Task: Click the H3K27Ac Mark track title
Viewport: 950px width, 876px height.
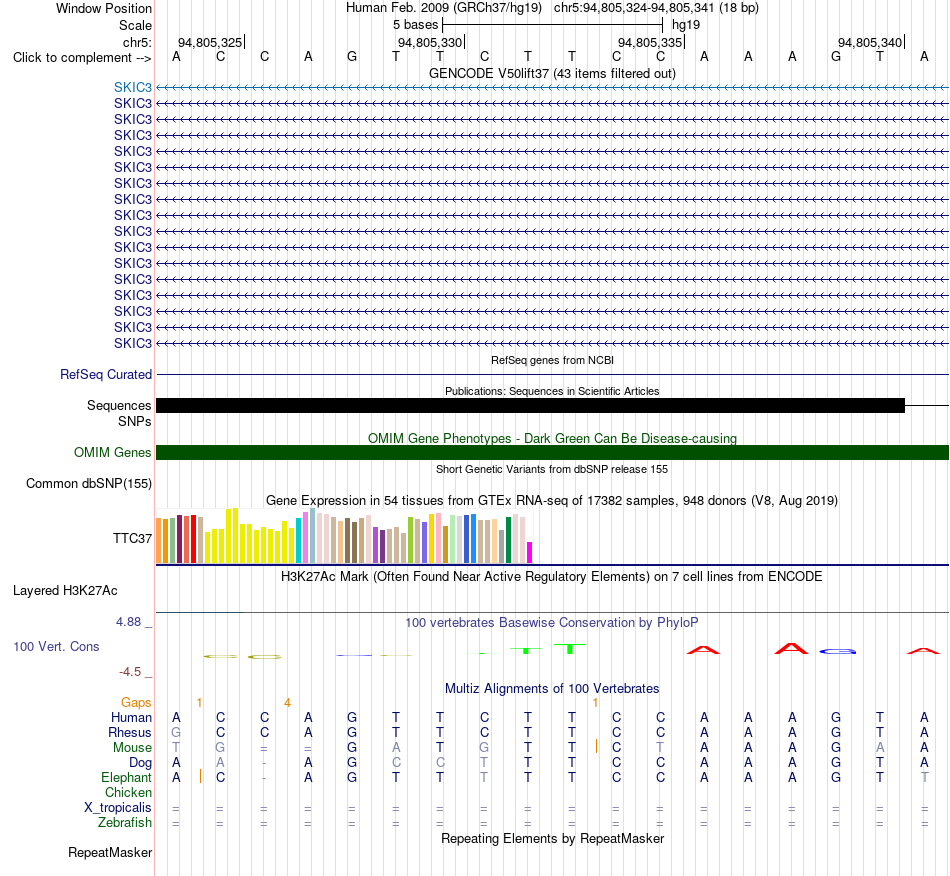Action: pos(552,576)
